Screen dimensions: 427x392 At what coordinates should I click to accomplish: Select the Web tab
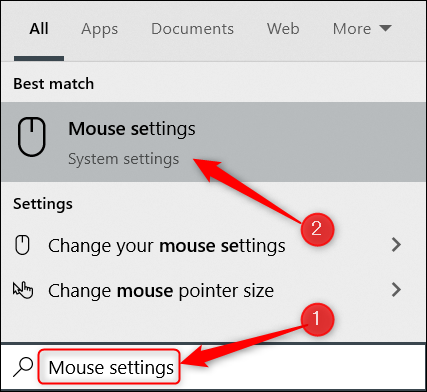point(283,29)
